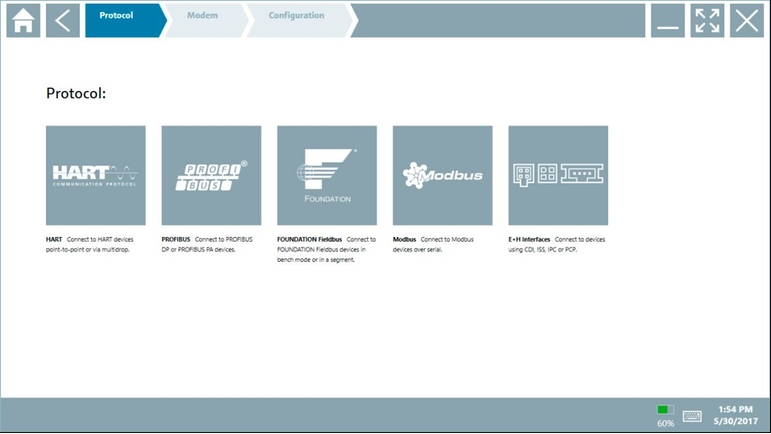This screenshot has height=434, width=771.
Task: Pick the FOUNDATION Fieldbus tile
Action: [327, 175]
